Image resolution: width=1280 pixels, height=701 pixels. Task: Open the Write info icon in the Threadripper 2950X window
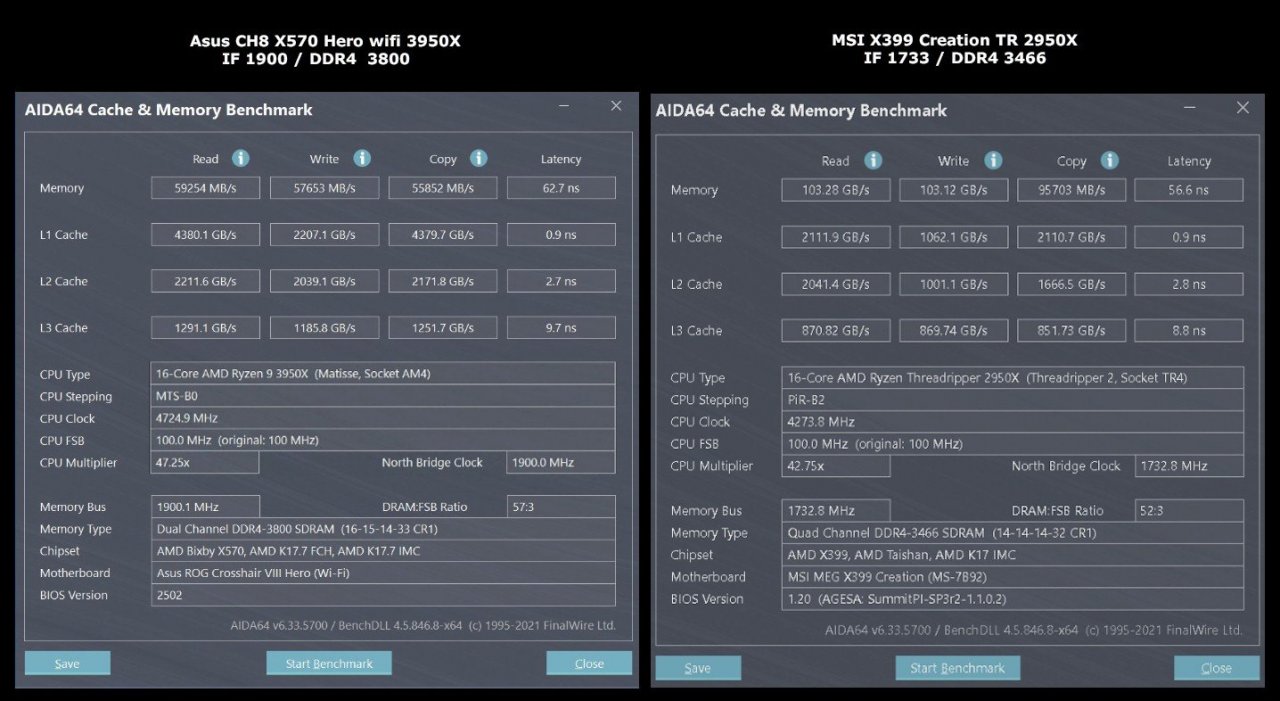pyautogui.click(x=993, y=161)
